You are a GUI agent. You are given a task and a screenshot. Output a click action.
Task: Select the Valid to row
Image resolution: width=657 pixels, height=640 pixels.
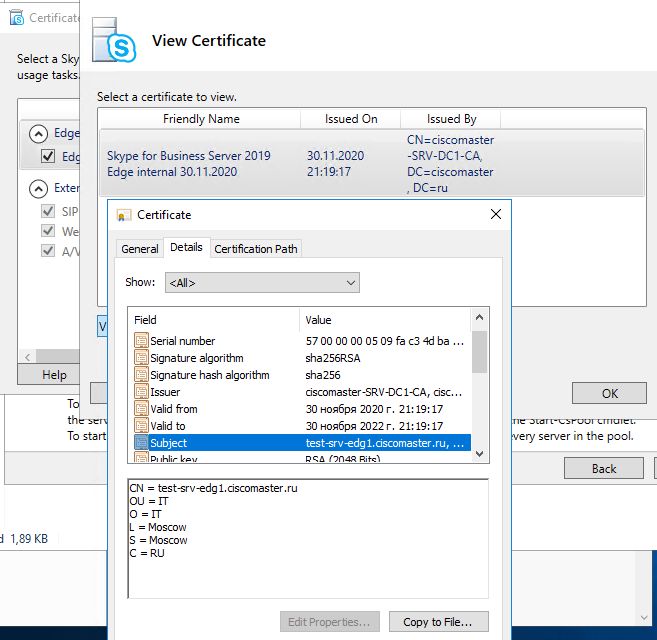click(x=300, y=426)
